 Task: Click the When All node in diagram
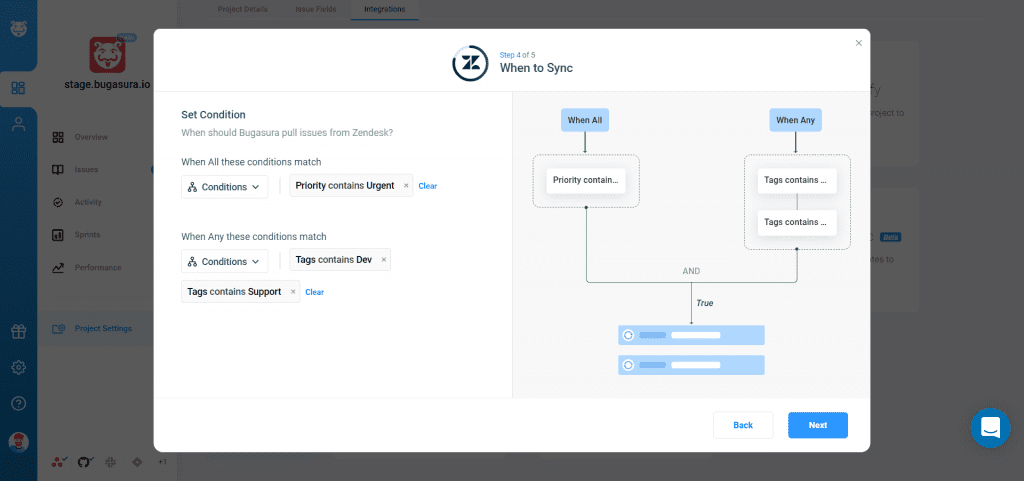(x=584, y=120)
